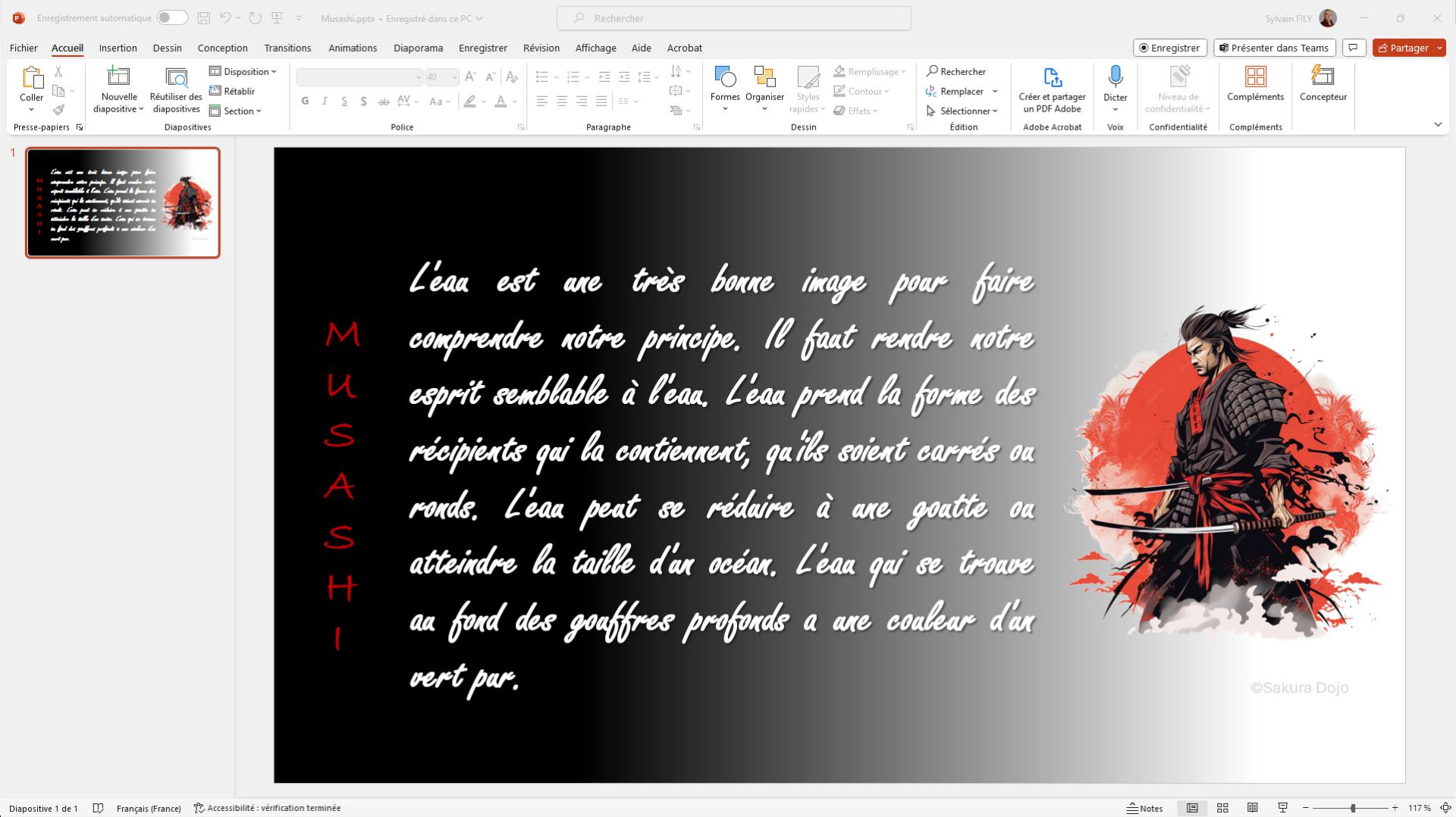The image size is (1456, 817).
Task: Click the samurai image on slide
Action: point(1227,471)
